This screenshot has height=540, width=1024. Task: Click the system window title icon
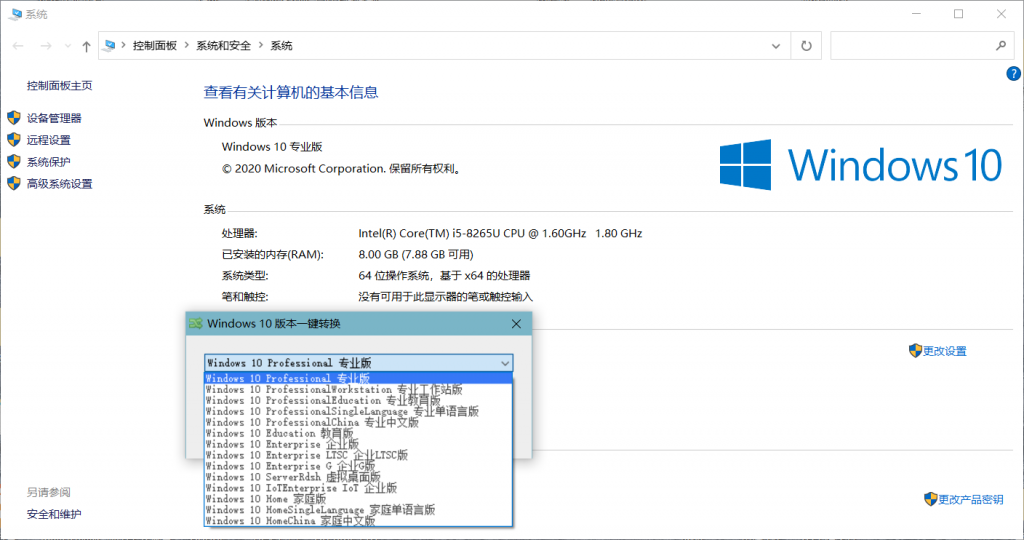15,14
